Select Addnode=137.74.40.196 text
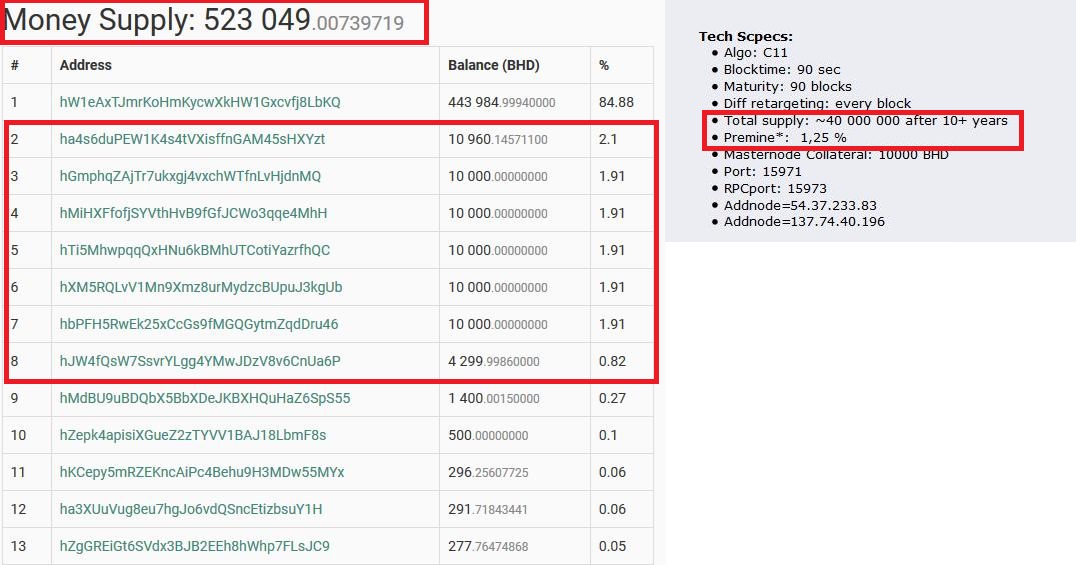The image size is (1077, 565). [x=804, y=222]
